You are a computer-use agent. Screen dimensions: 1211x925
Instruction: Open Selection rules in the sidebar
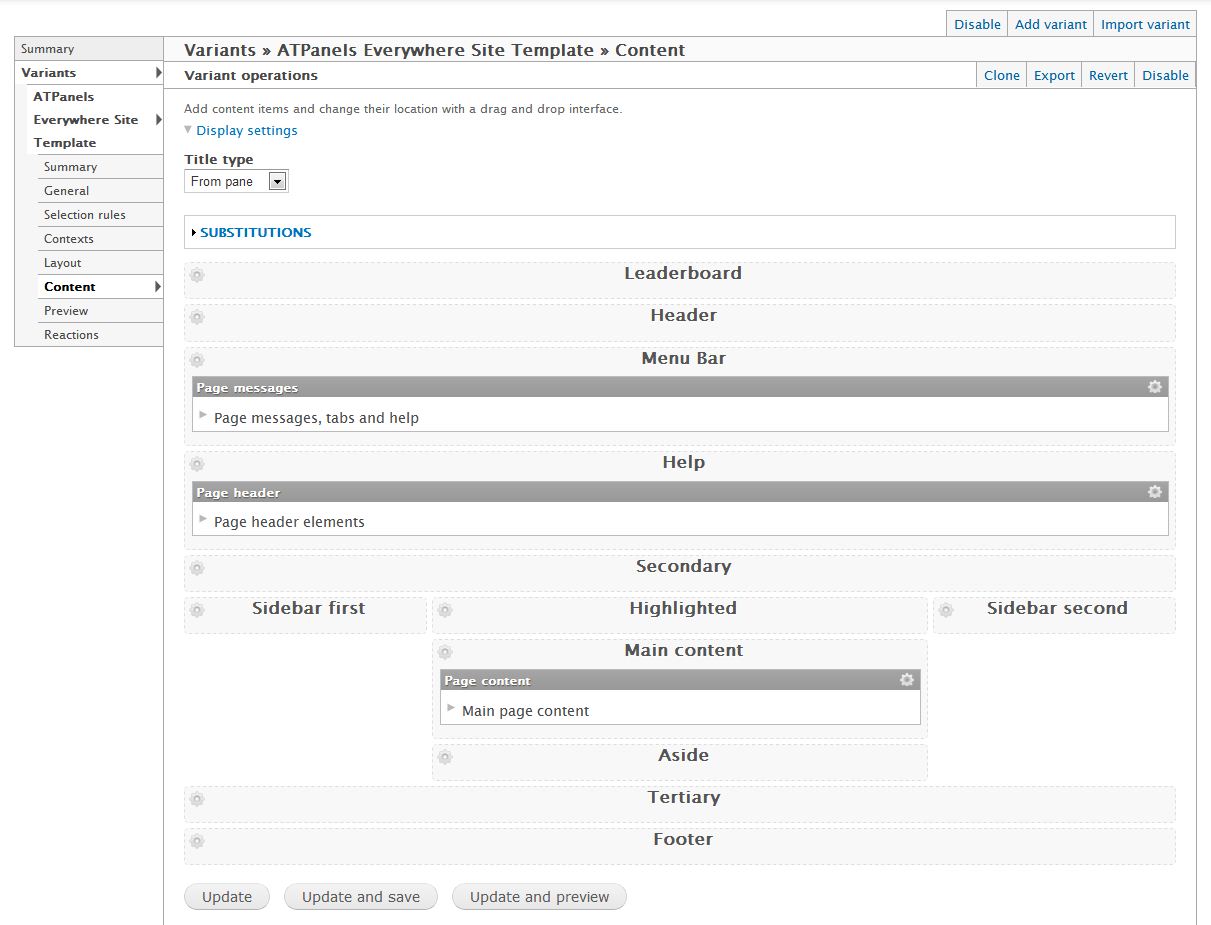100,215
